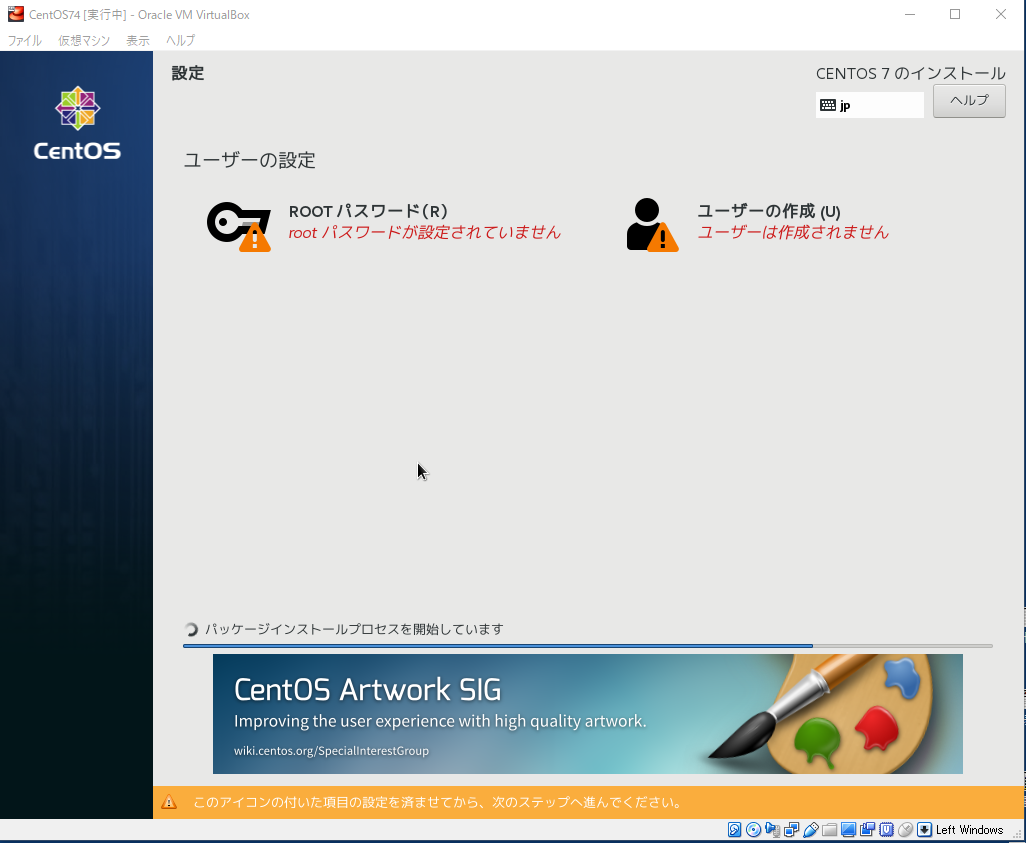Click the wiki.centos.org/SpecialInterestGroup link text

(331, 751)
